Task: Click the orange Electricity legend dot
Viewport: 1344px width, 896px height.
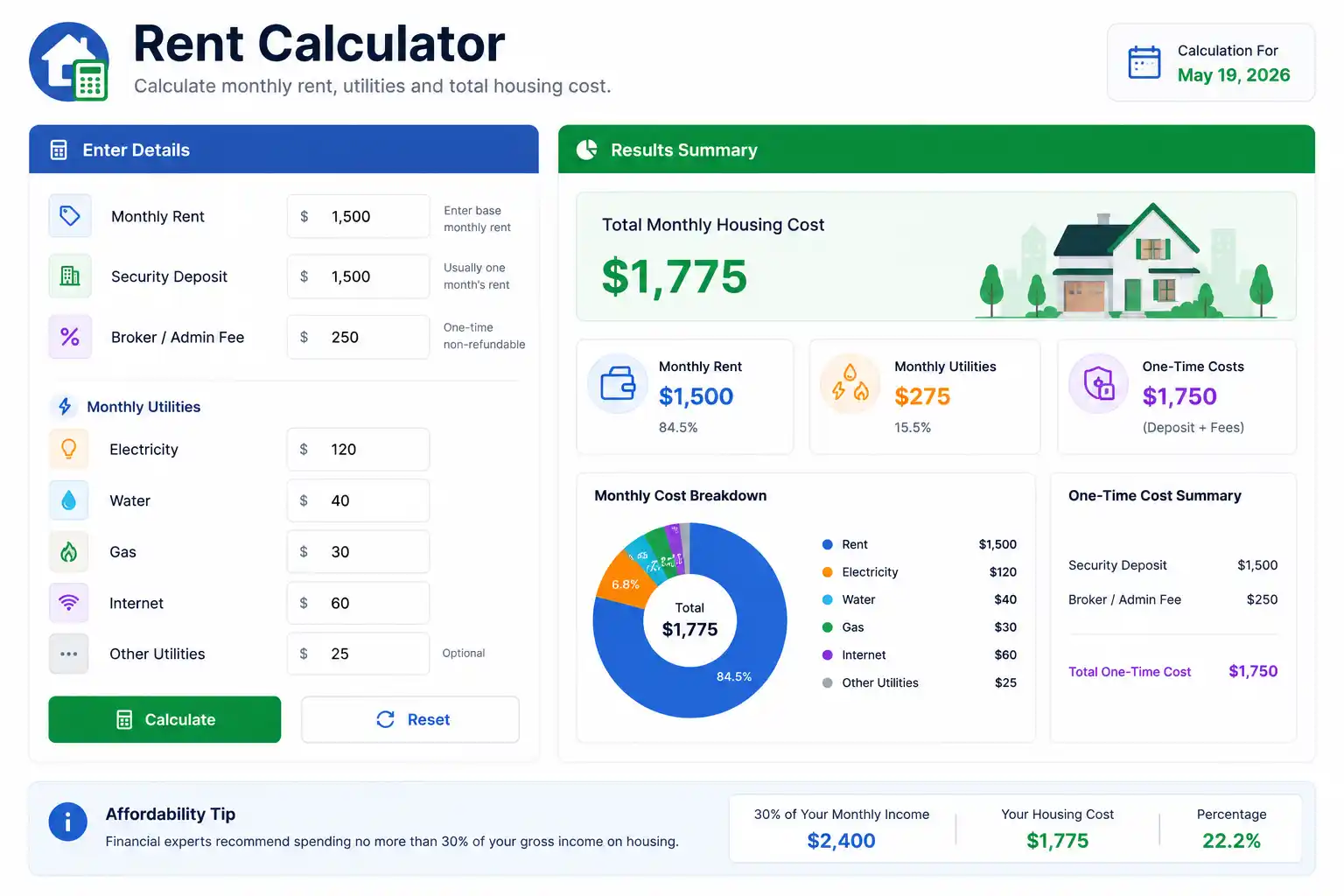Action: pos(828,572)
